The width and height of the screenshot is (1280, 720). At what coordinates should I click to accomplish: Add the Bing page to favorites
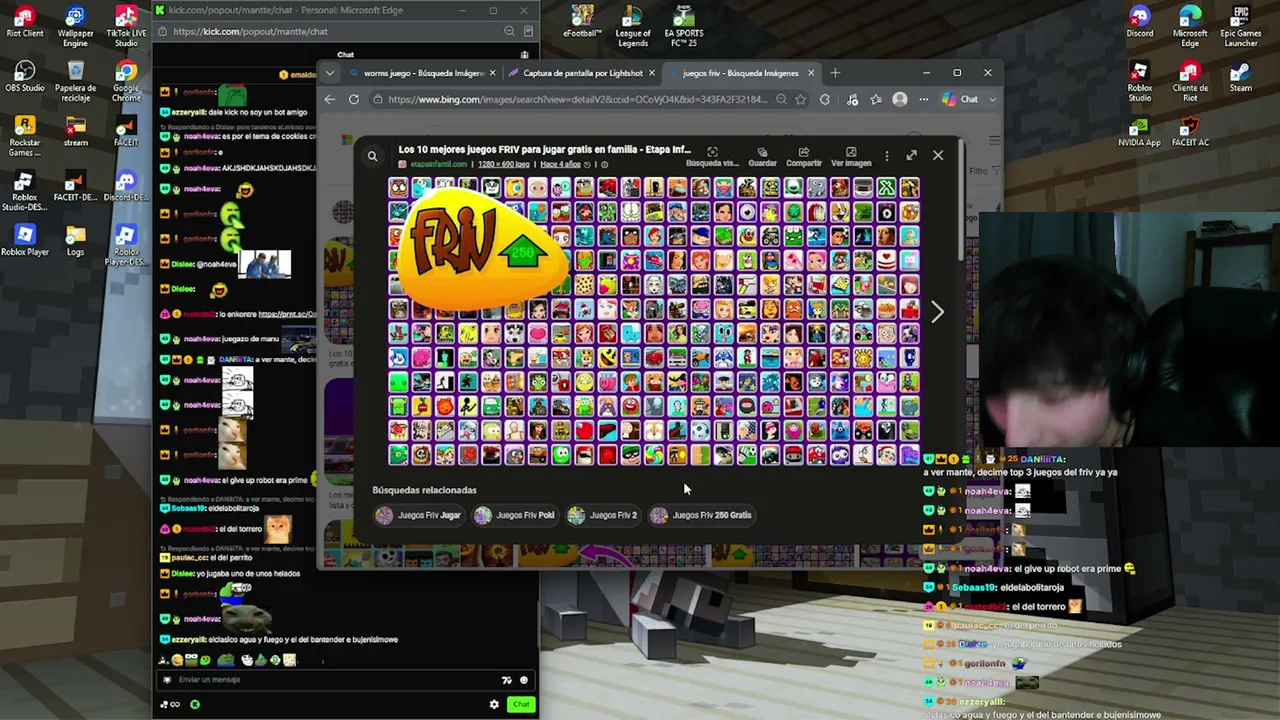pos(800,99)
